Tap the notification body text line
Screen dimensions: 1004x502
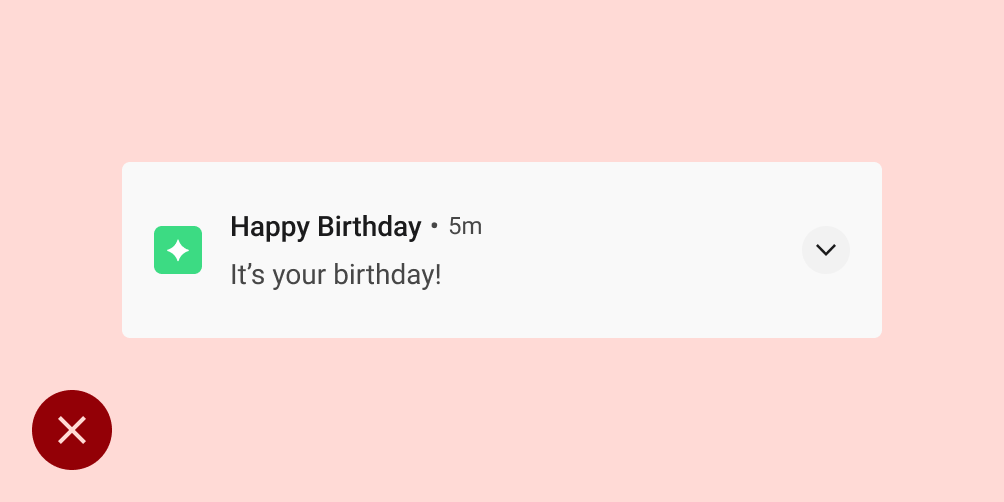click(x=335, y=275)
